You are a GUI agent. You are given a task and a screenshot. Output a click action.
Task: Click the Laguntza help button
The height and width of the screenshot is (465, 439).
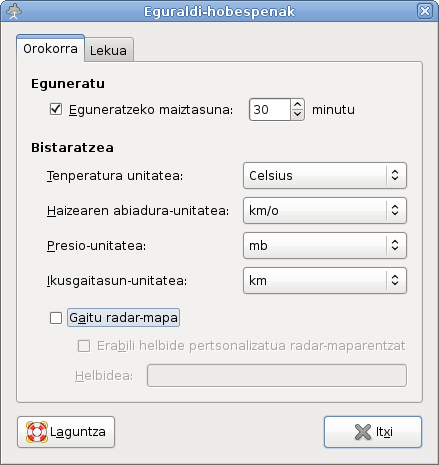(66, 432)
